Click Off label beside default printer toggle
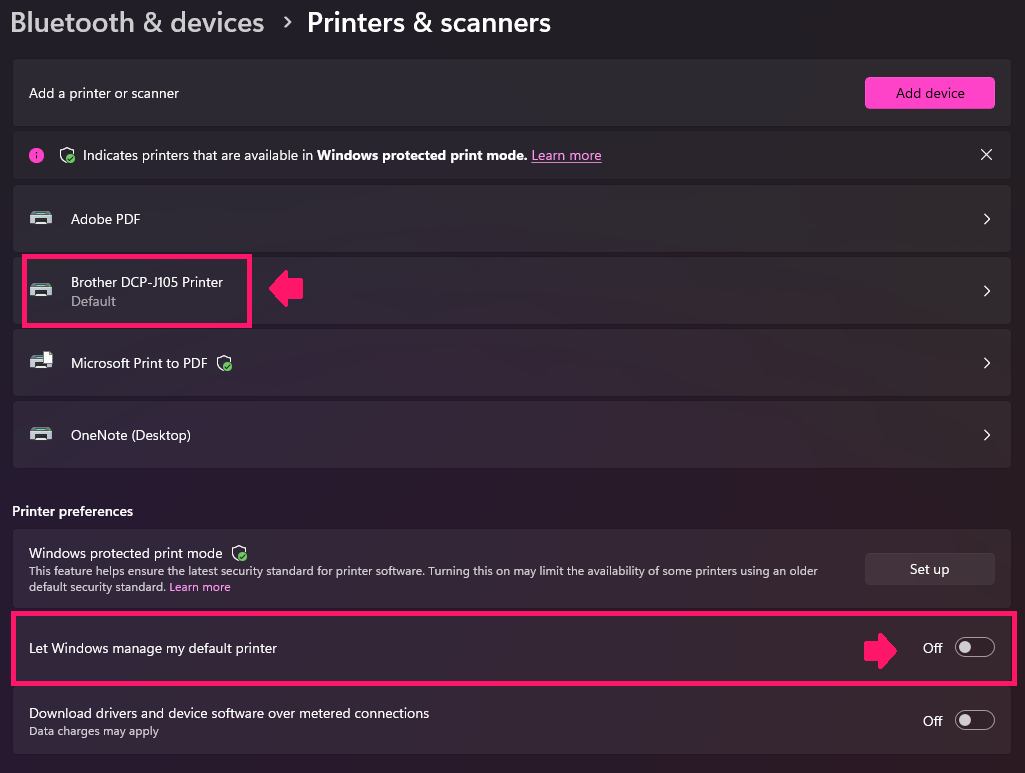1025x773 pixels. 933,648
